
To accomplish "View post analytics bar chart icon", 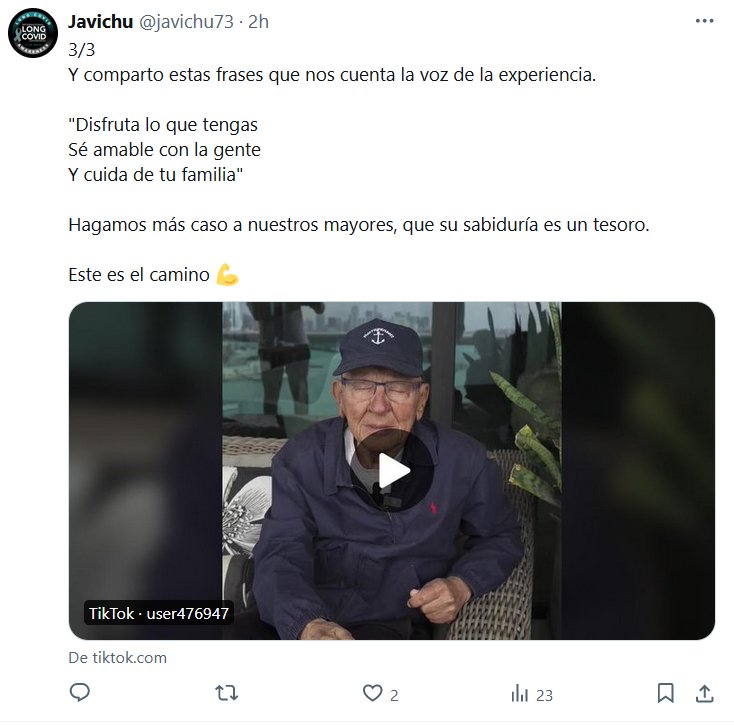I will pyautogui.click(x=520, y=693).
